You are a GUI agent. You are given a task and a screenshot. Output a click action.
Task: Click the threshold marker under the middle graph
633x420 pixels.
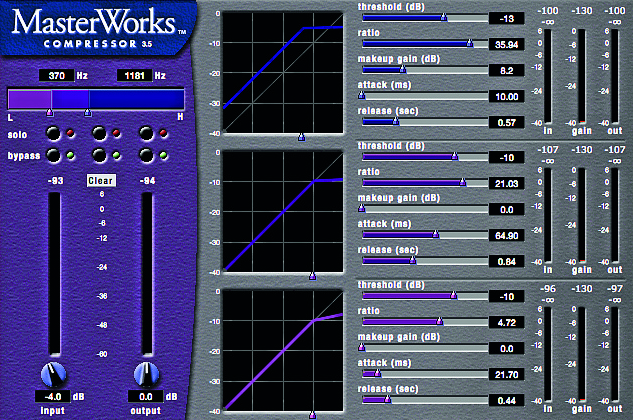[312, 273]
